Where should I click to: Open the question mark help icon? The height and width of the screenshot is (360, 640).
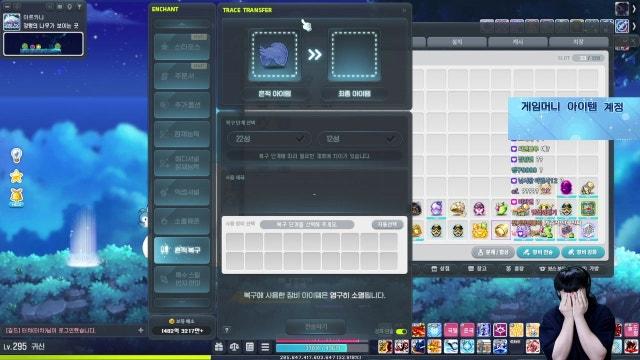click(227, 330)
